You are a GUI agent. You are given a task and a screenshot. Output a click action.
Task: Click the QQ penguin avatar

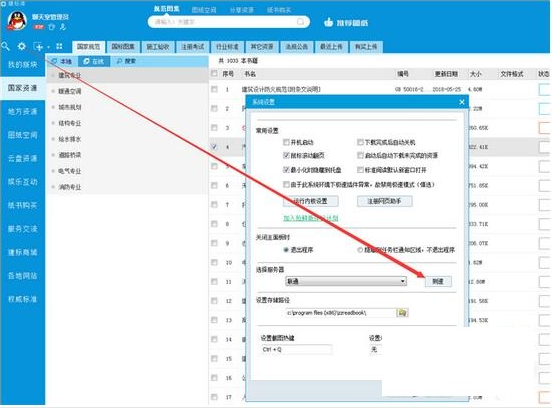pyautogui.click(x=17, y=20)
